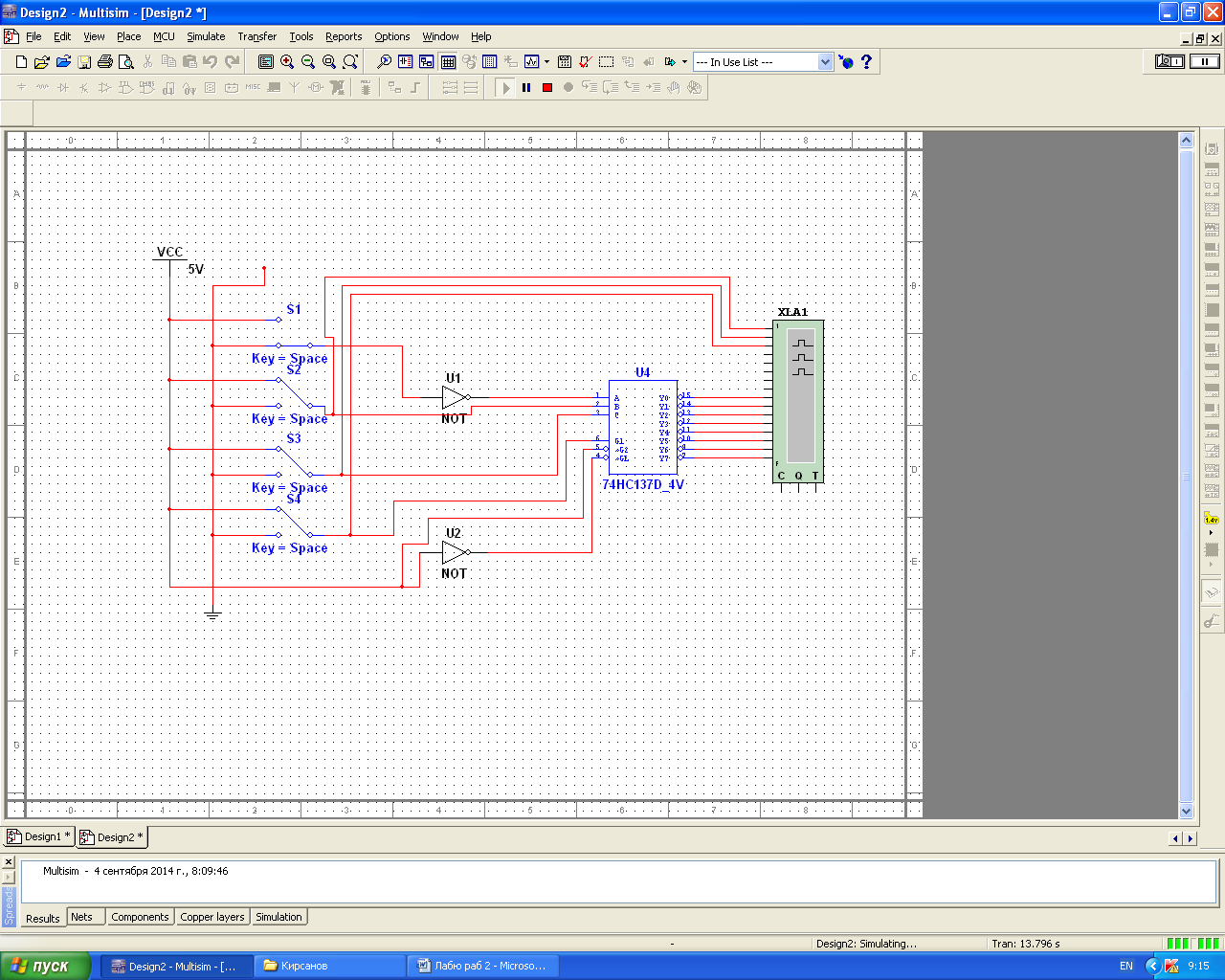The image size is (1225, 980).
Task: Expand the forward annotate dropdown arrow
Action: point(684,62)
